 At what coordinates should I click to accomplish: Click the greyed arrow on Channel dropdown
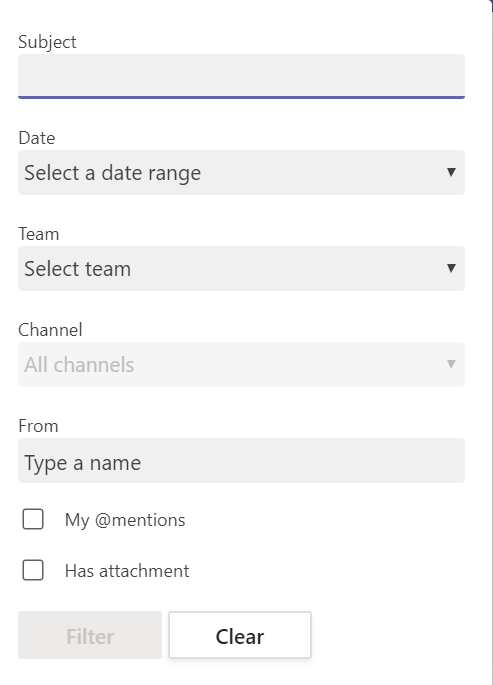click(x=451, y=364)
